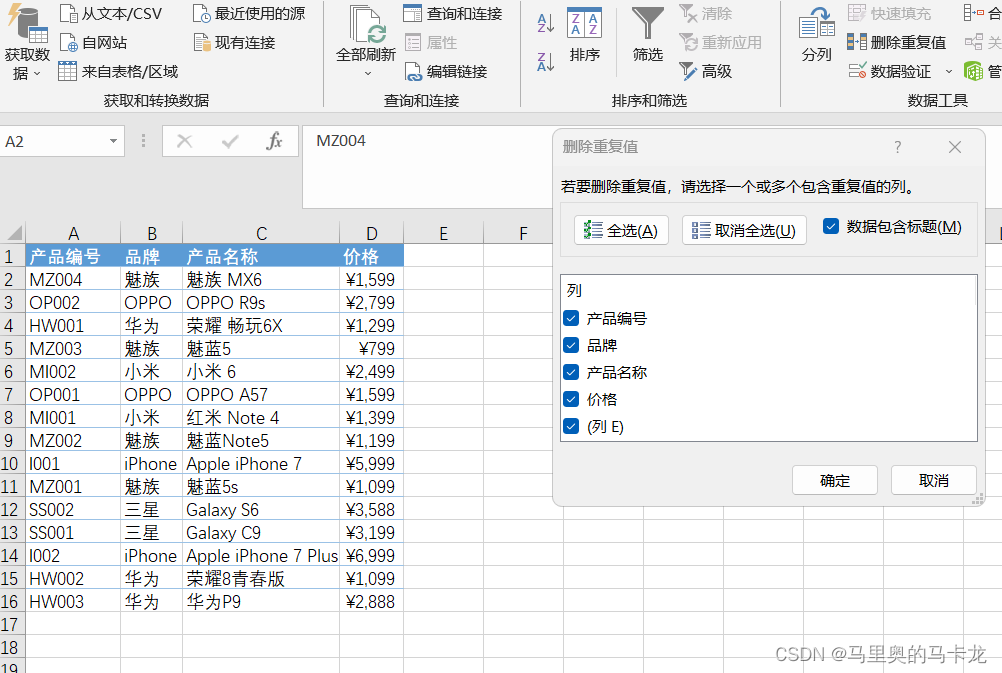Open 分列 text to columns

[817, 35]
